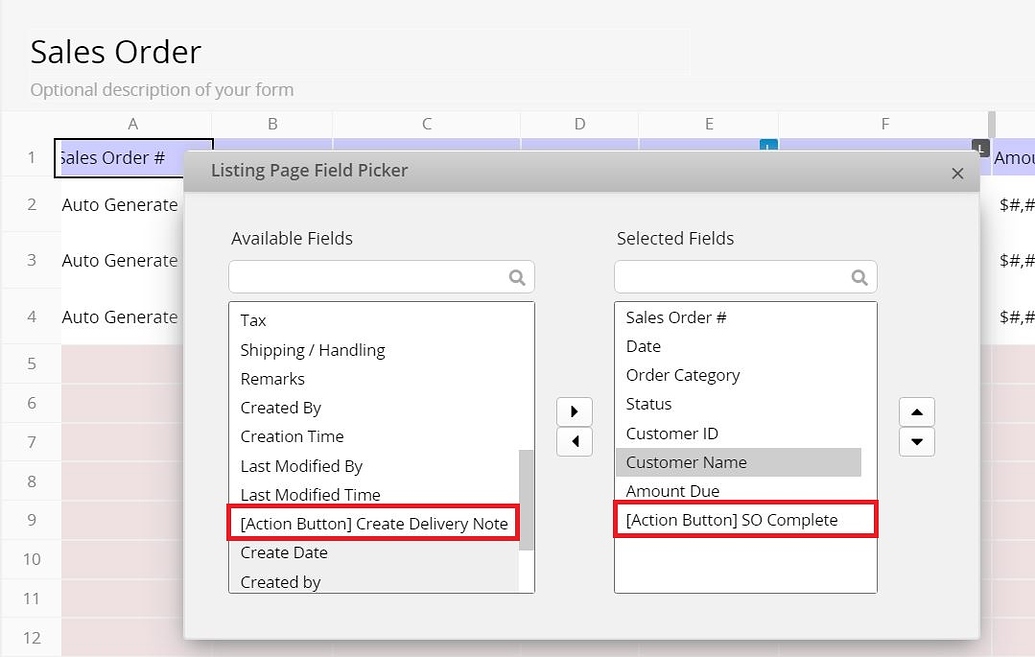Click the search icon under Selected Fields
Viewport: 1035px width, 657px height.
click(x=860, y=277)
